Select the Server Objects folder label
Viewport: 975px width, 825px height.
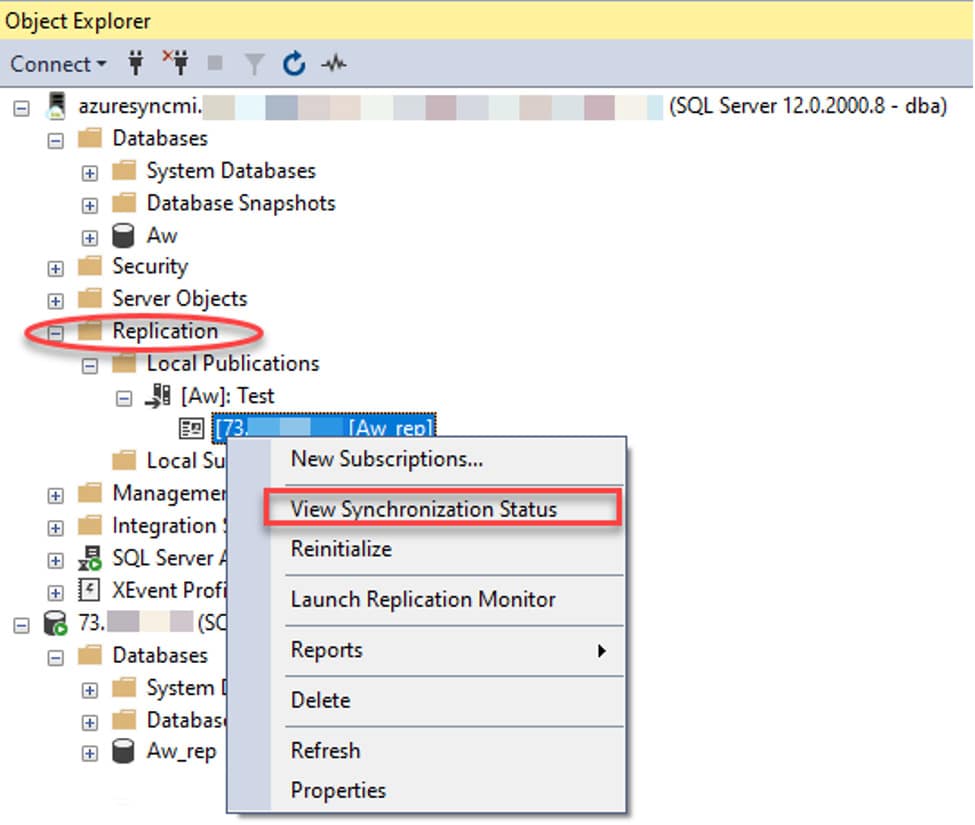point(180,298)
